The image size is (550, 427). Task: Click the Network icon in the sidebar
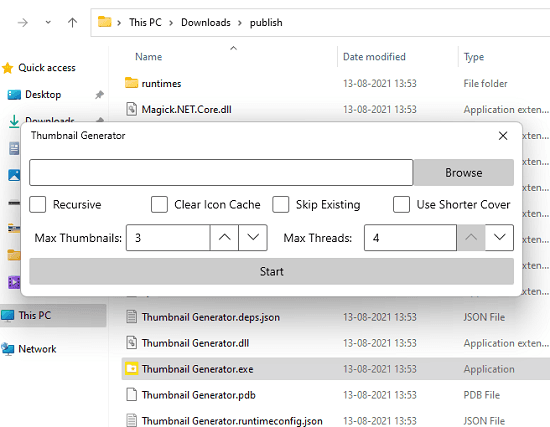[x=7, y=349]
